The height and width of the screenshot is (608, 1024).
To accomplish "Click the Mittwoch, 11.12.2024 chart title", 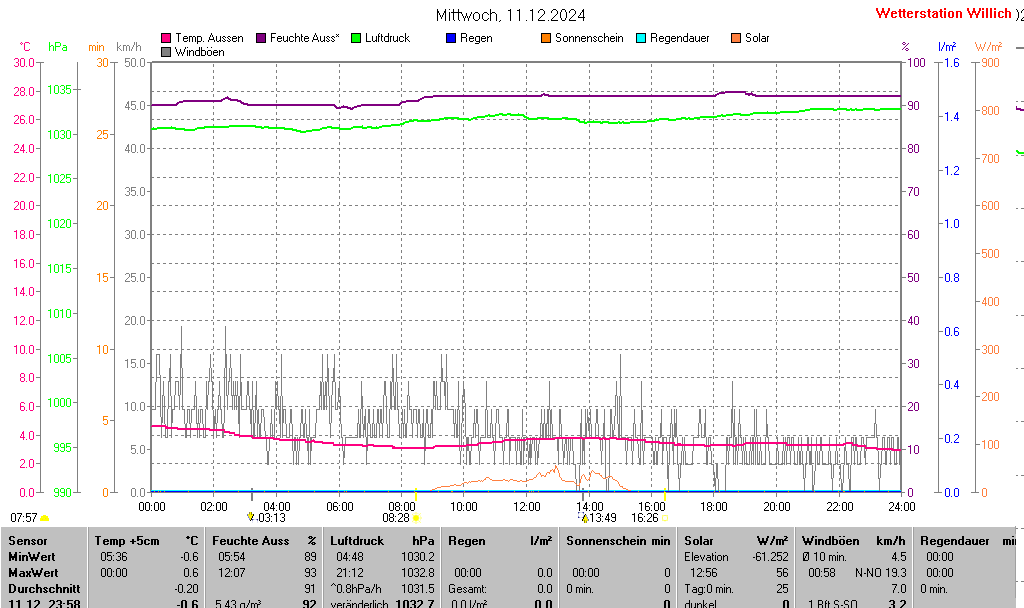I will [x=511, y=15].
